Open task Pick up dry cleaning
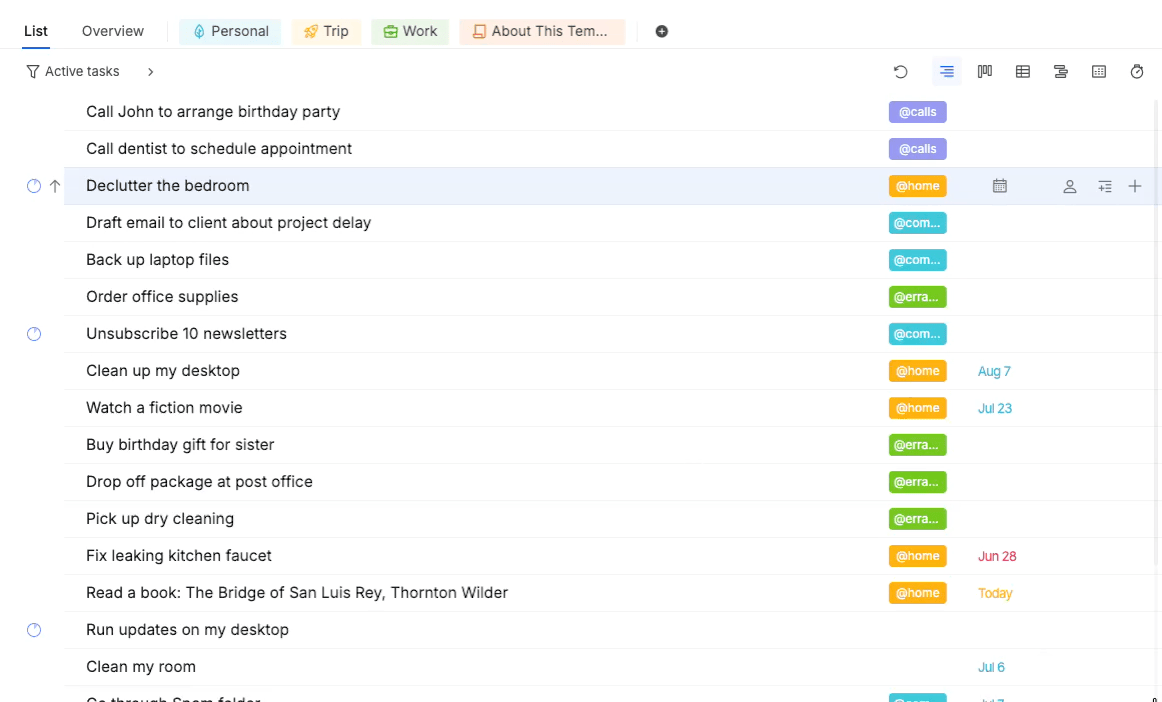Screen dimensions: 1162x702 pos(159,520)
